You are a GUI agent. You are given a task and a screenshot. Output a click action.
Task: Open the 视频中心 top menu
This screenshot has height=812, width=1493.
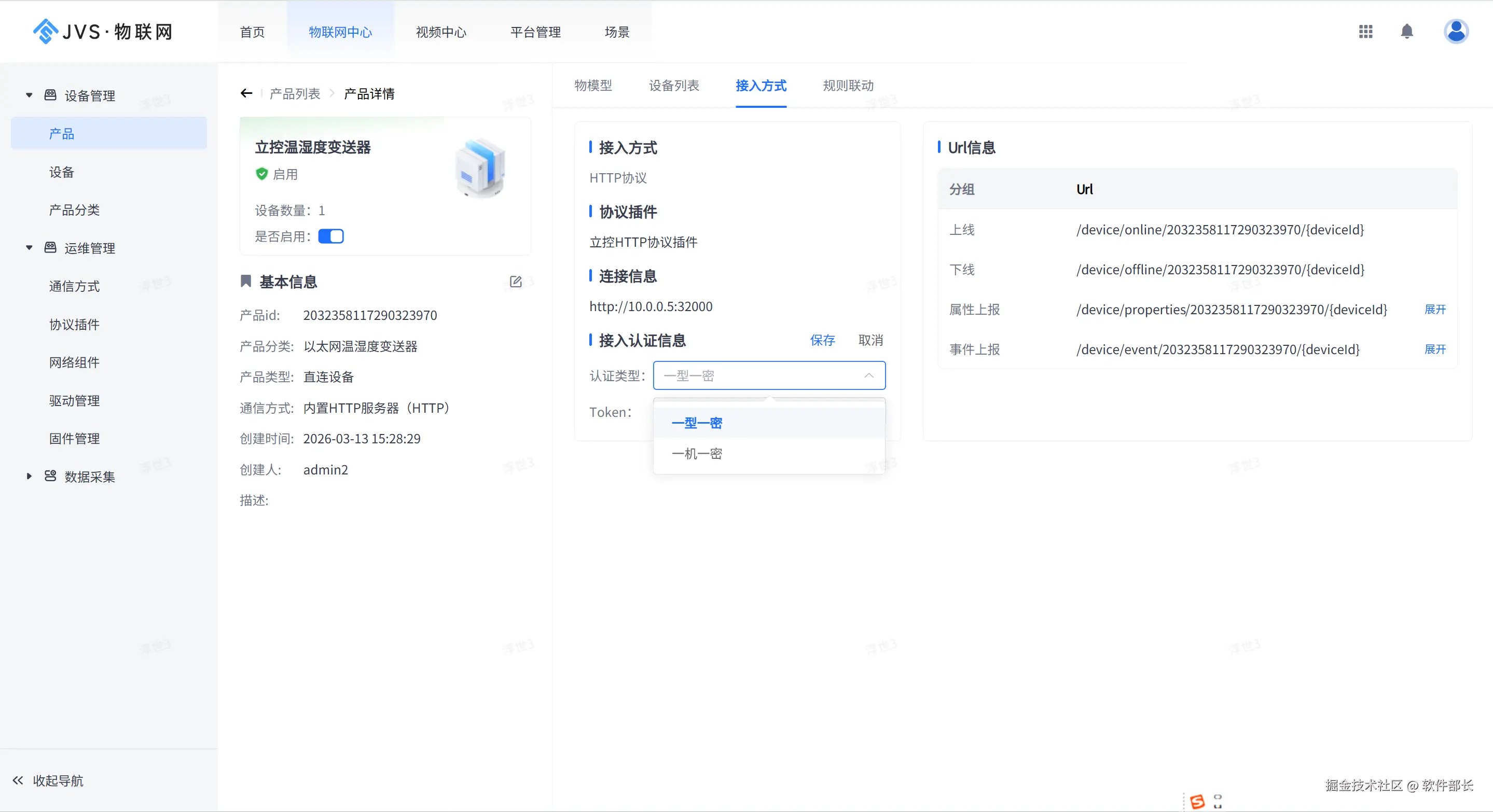(440, 32)
